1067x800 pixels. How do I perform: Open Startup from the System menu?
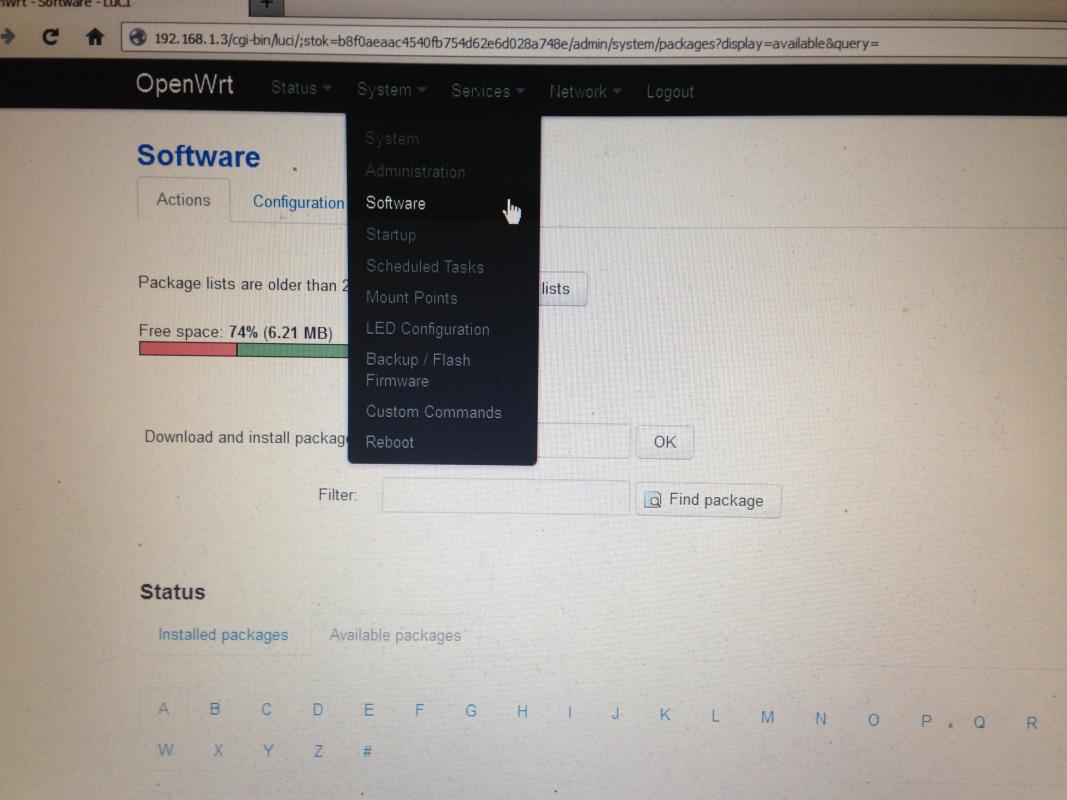[x=391, y=235]
